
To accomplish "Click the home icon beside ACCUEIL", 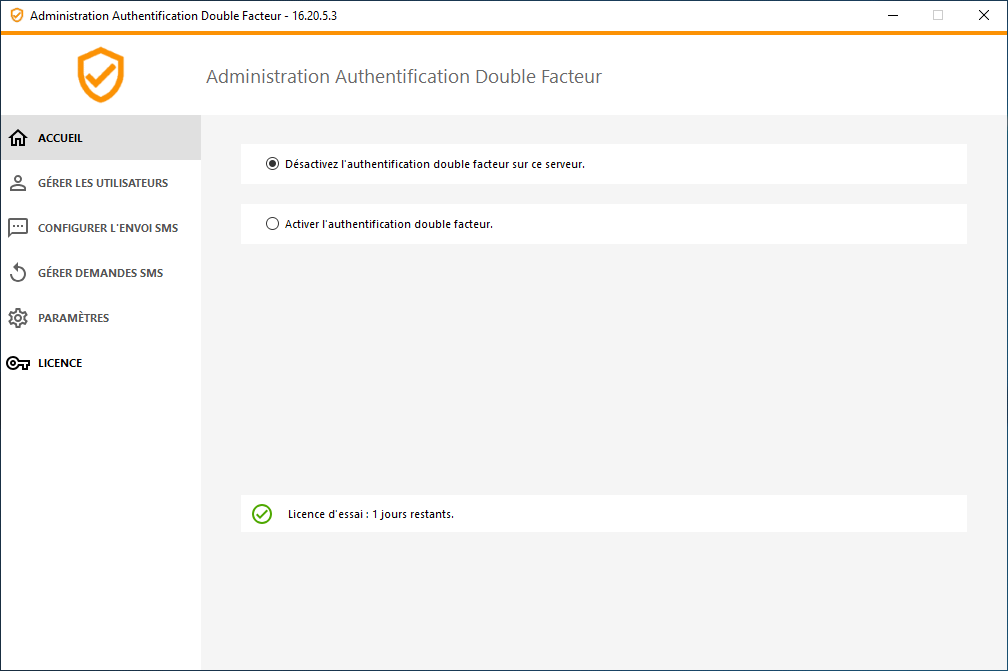I will [18, 138].
